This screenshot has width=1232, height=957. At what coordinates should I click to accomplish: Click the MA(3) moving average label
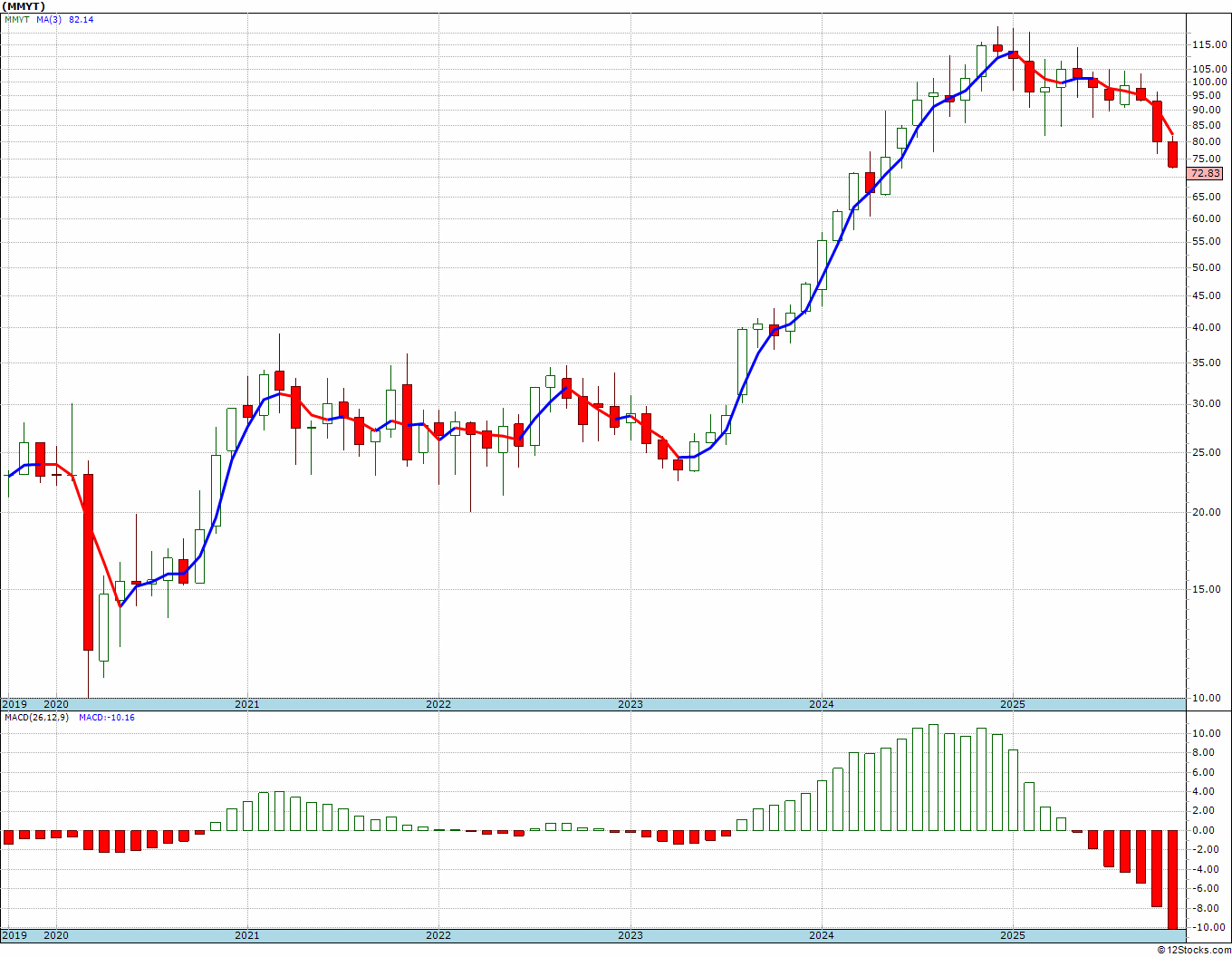coord(50,20)
